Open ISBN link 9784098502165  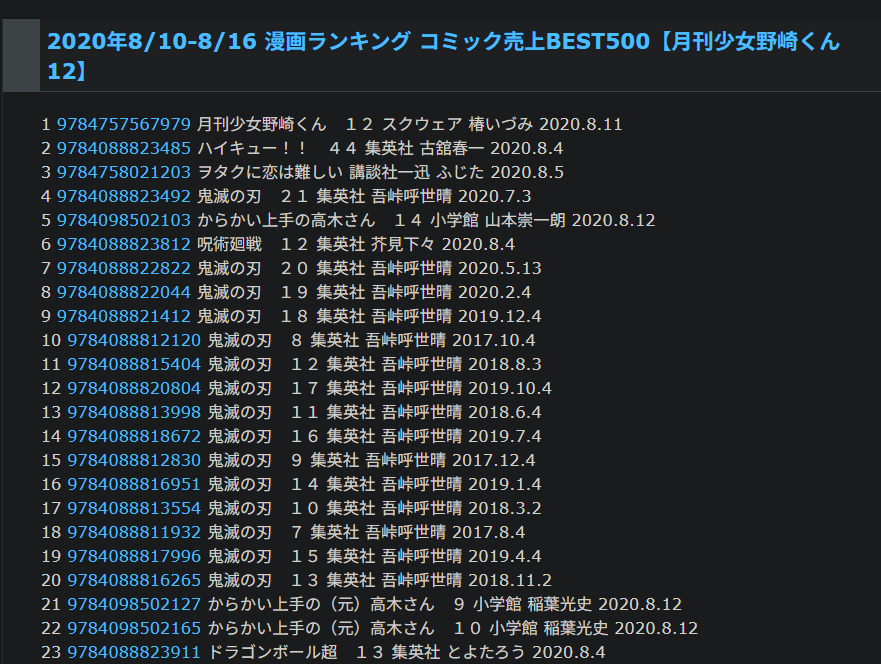(134, 628)
